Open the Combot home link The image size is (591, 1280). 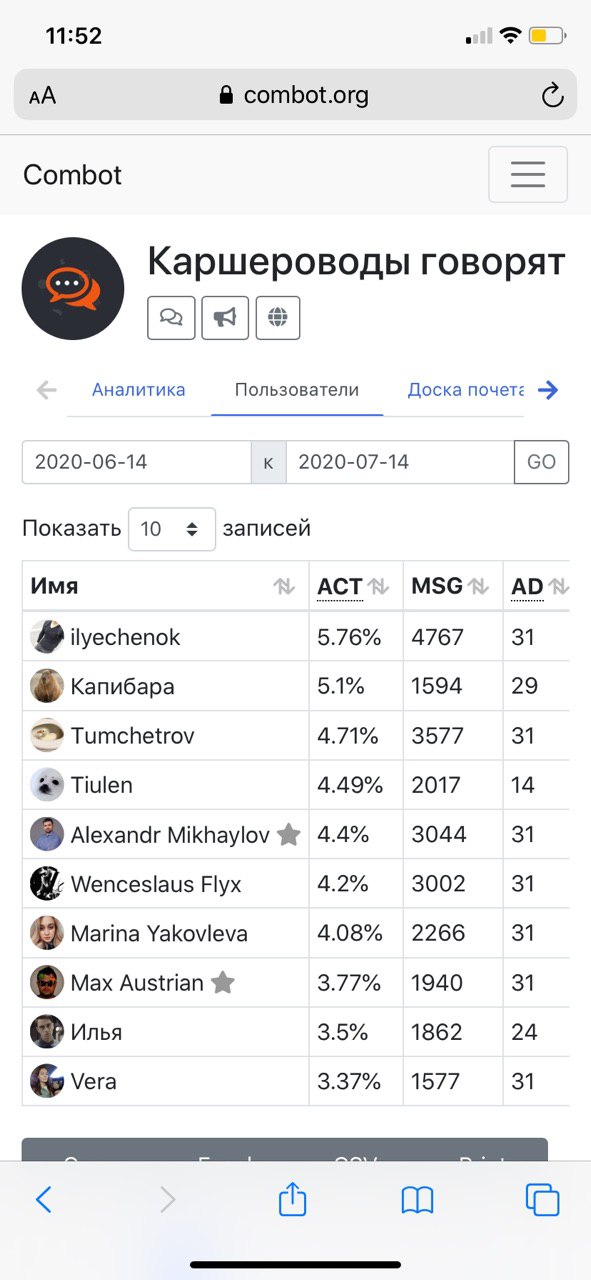click(x=72, y=175)
